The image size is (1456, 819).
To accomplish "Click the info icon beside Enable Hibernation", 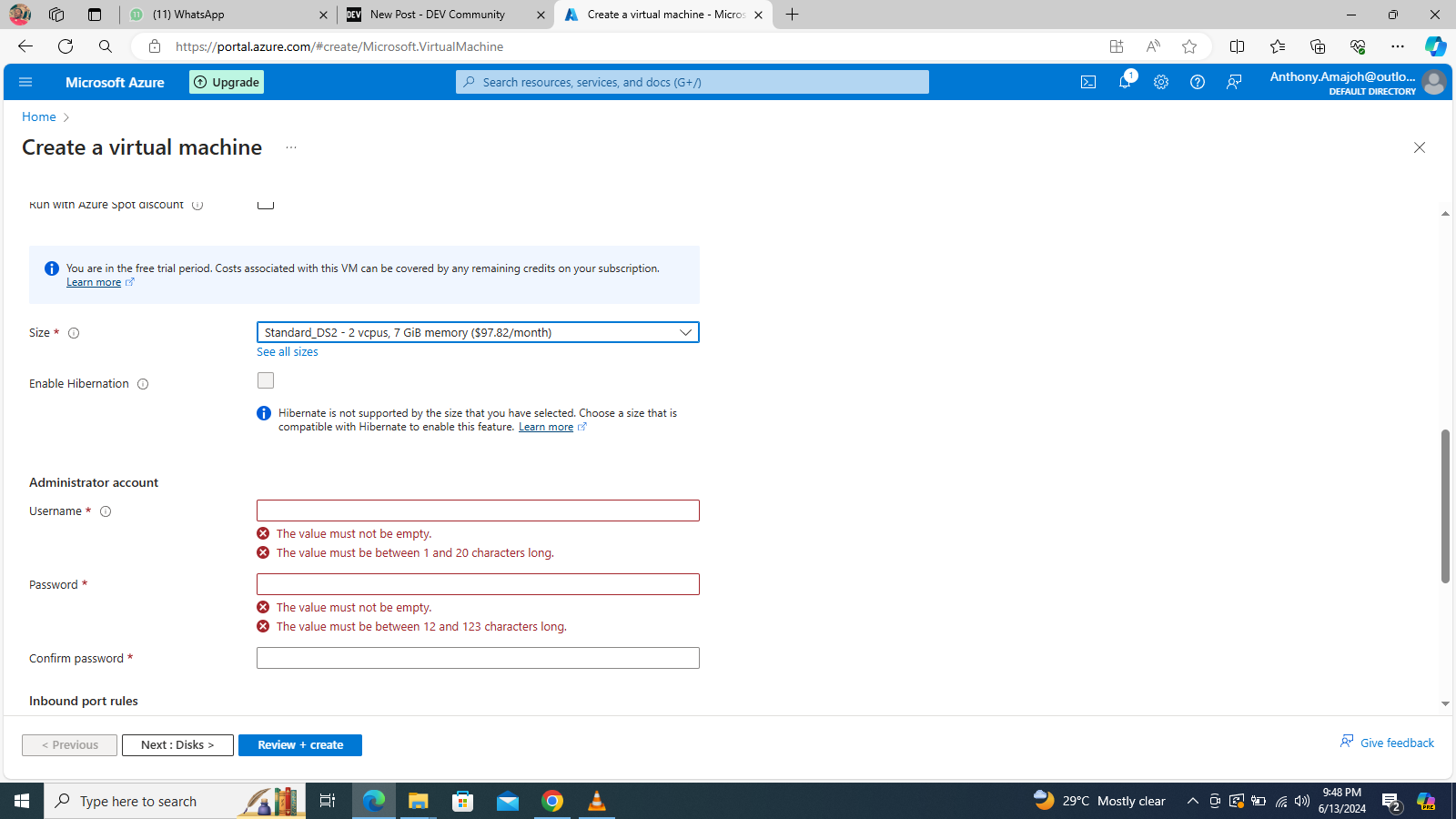I will [x=143, y=384].
